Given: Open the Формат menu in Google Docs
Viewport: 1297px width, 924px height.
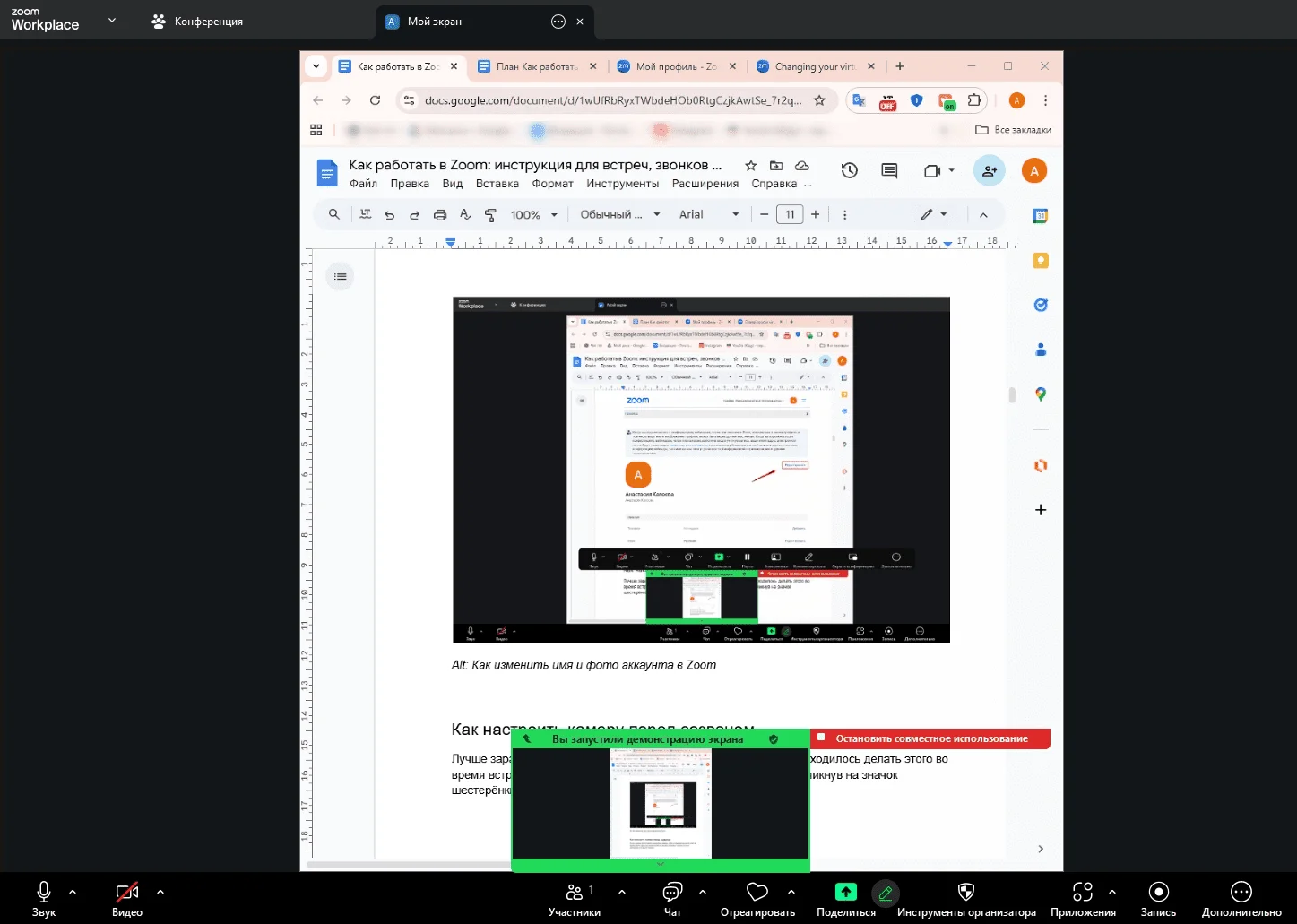Looking at the screenshot, I should click(x=553, y=184).
